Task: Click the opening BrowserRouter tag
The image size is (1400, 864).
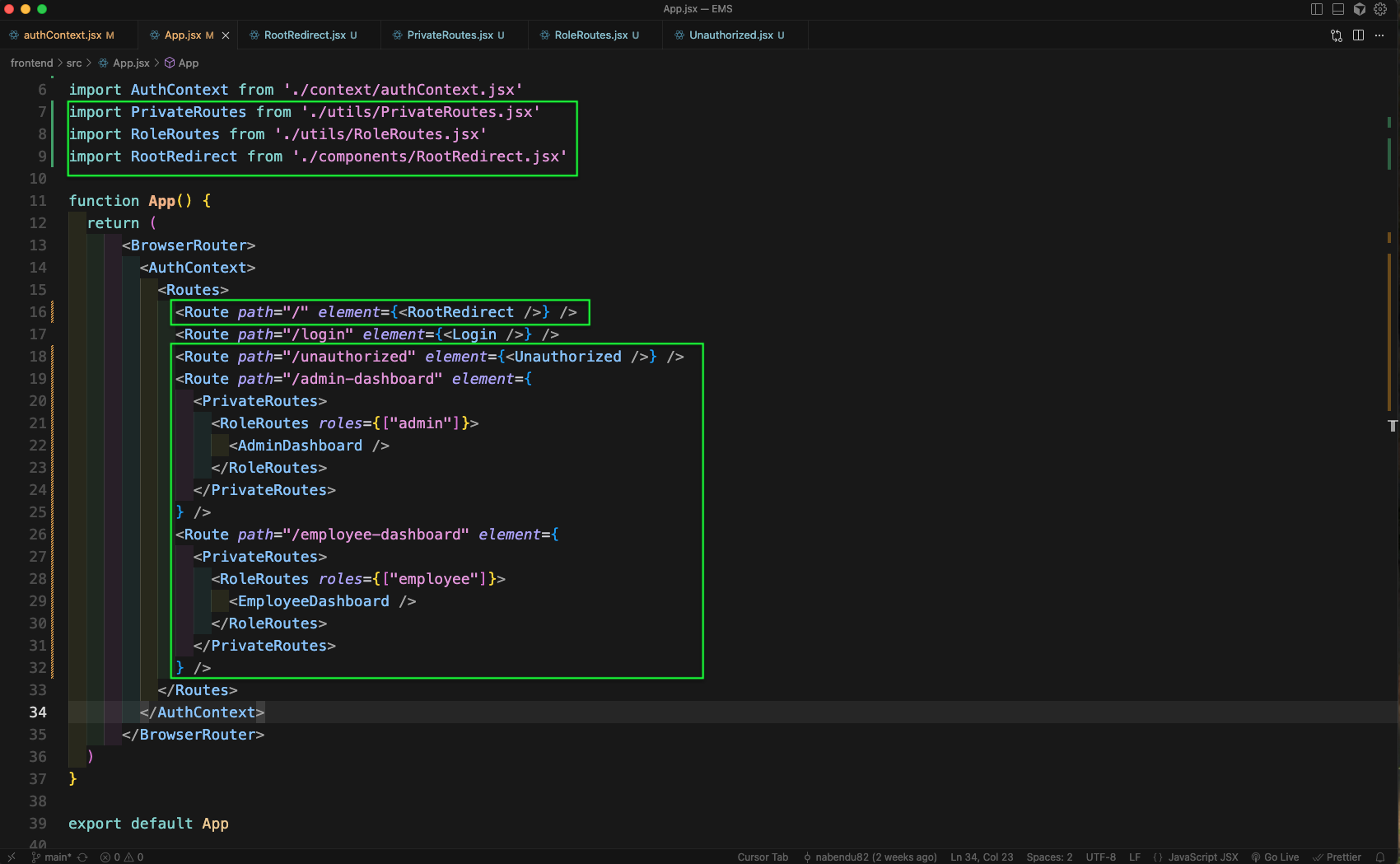Action: (x=189, y=245)
